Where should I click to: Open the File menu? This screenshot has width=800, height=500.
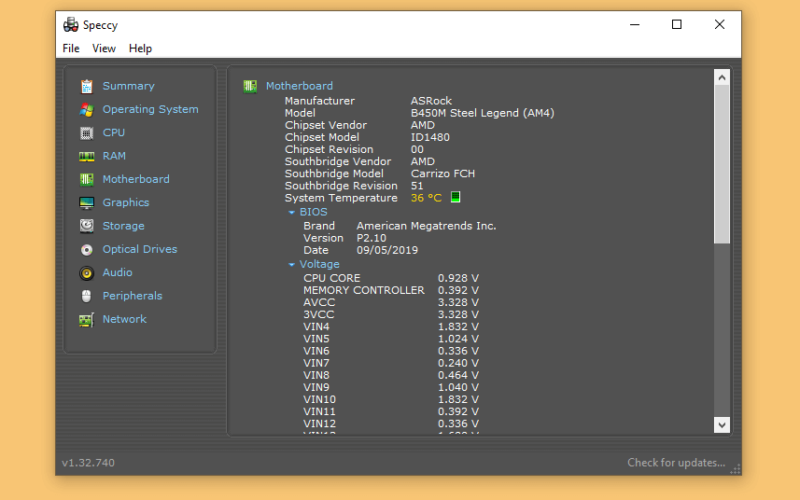click(71, 48)
